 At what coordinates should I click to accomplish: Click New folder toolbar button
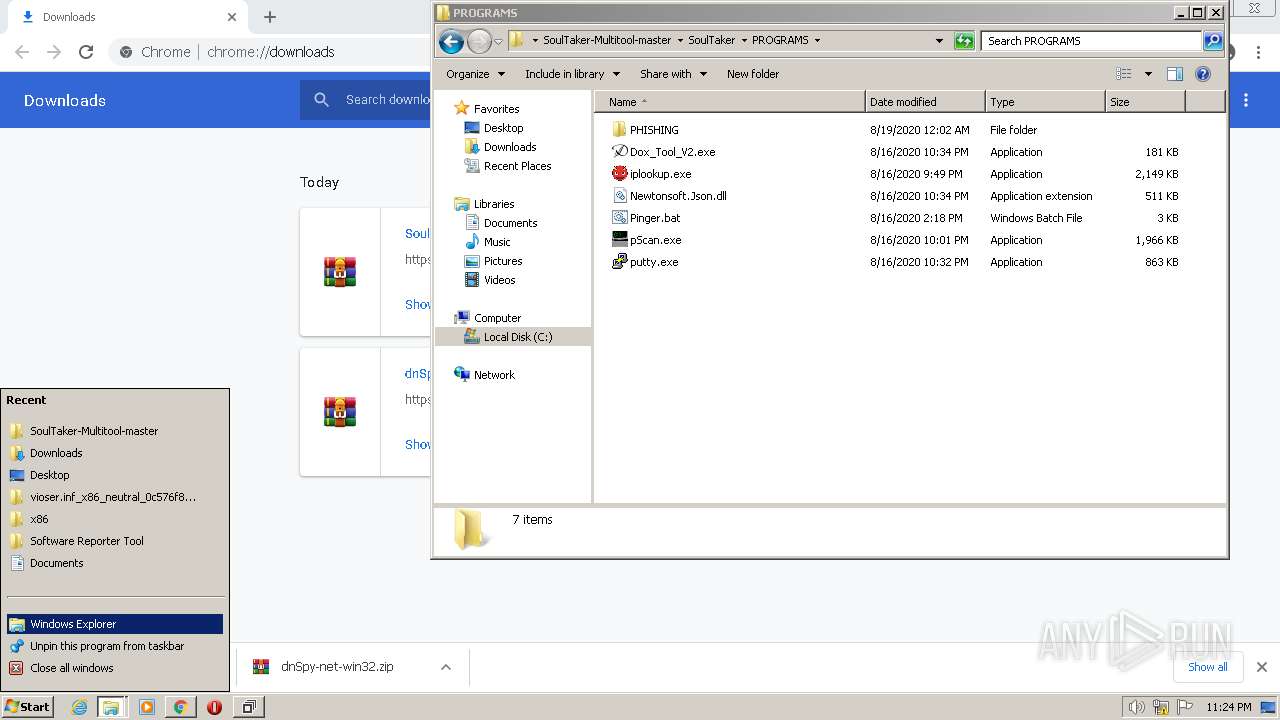[x=753, y=74]
